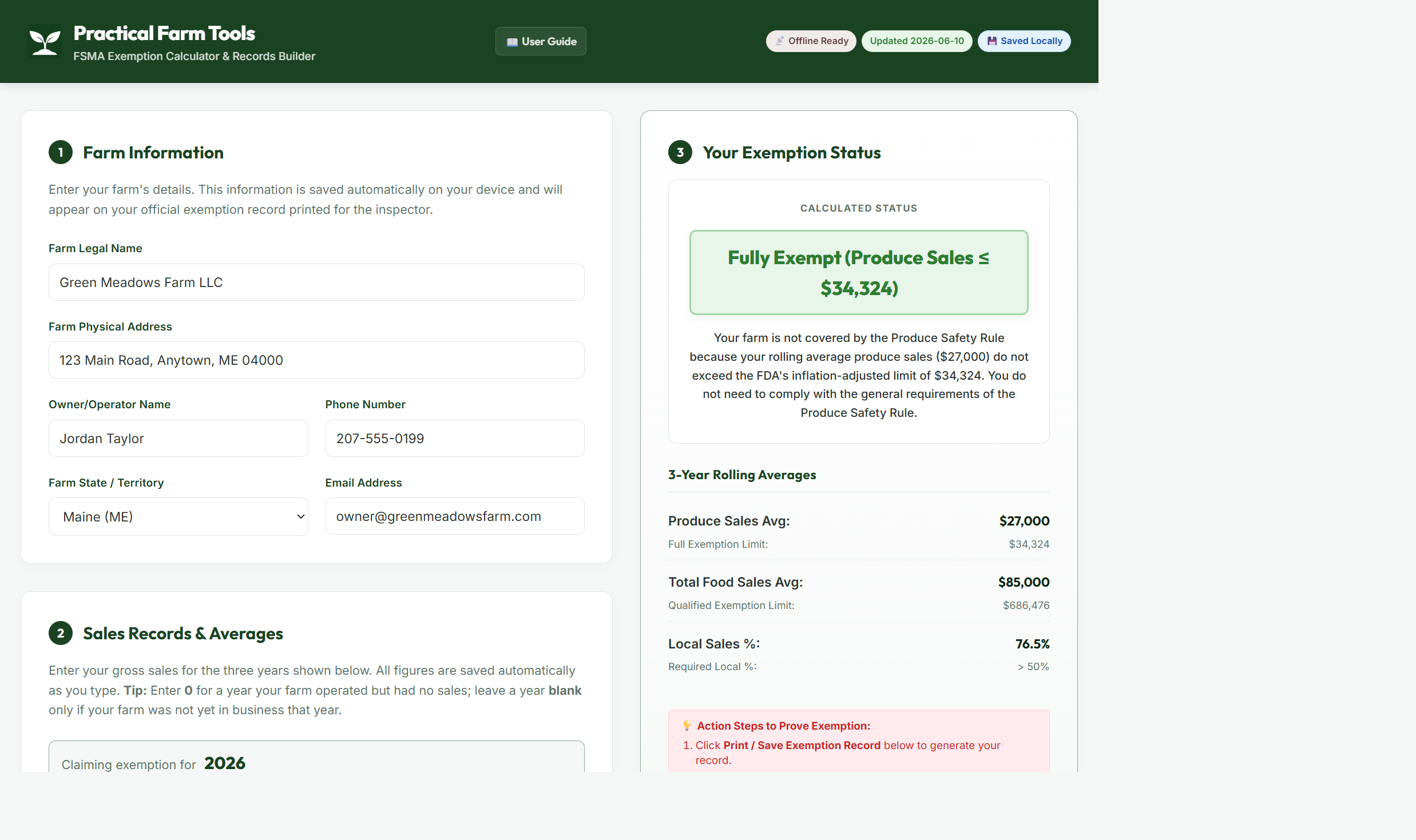Viewport: 1416px width, 840px height.
Task: Click the step 2 Sales Records badge
Action: point(61,634)
